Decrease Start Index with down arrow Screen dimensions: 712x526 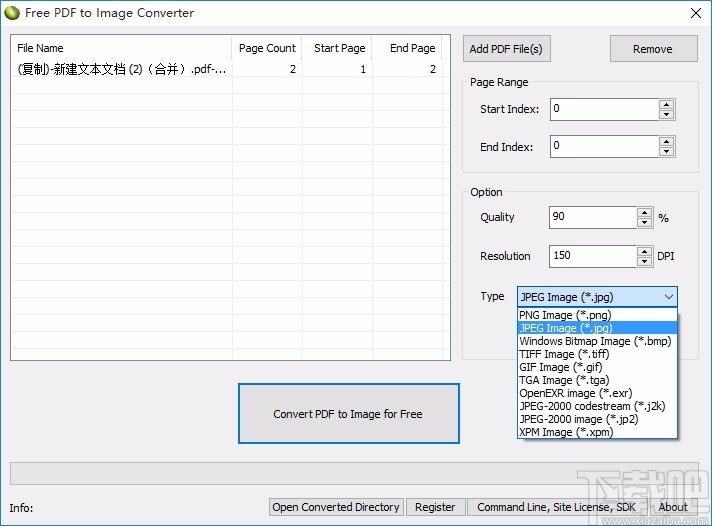click(x=667, y=114)
